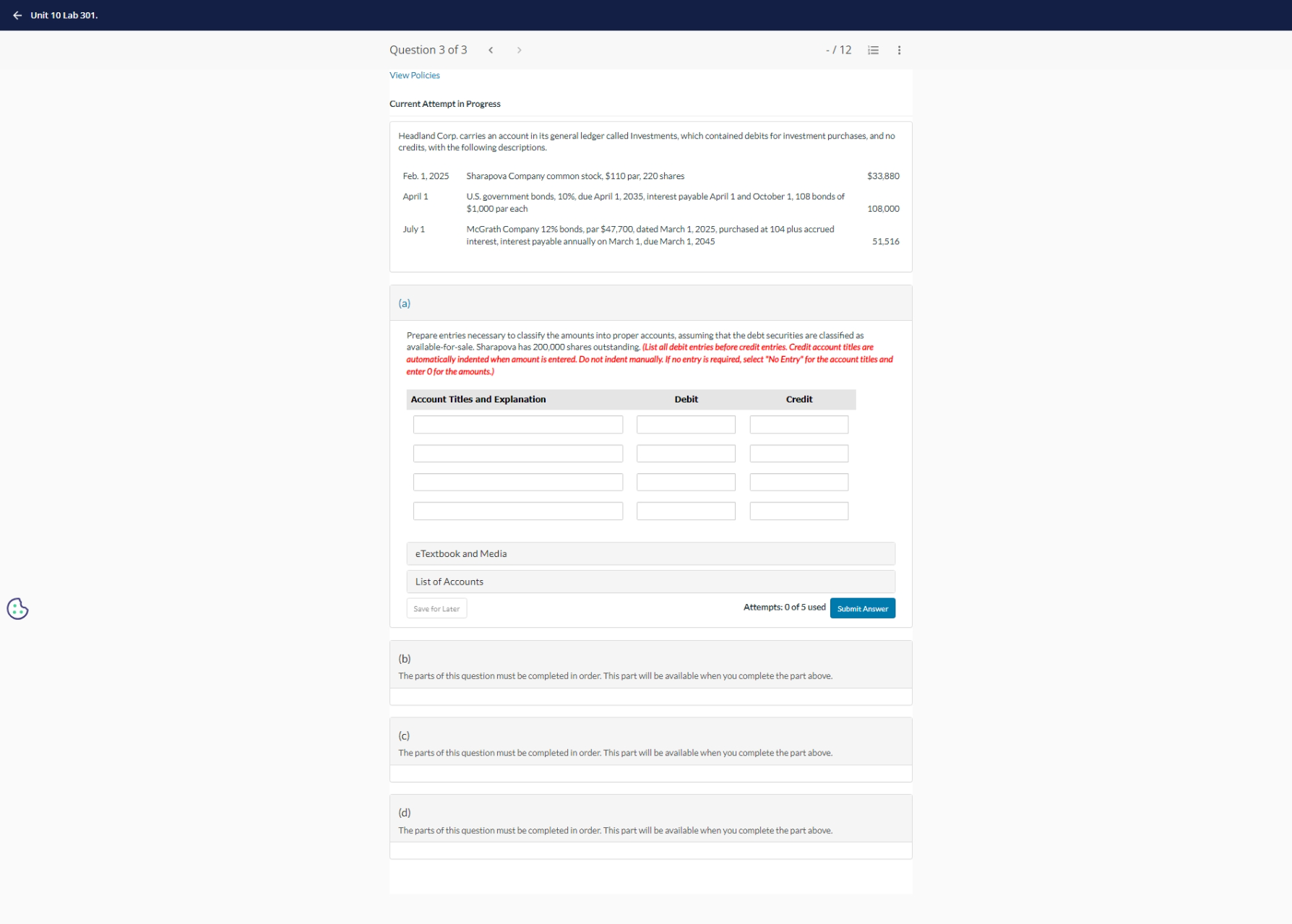
Task: Click the first row Debit amount field
Action: [x=686, y=425]
